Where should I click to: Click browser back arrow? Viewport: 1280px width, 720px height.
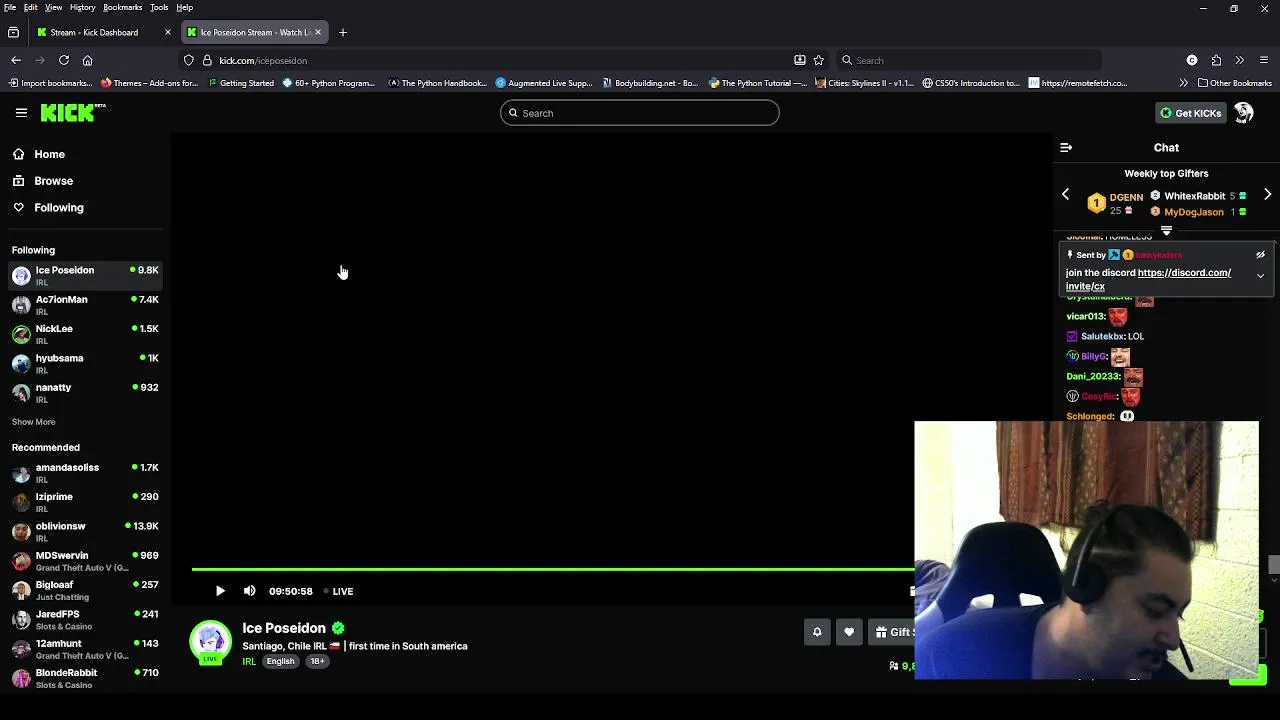pos(16,60)
